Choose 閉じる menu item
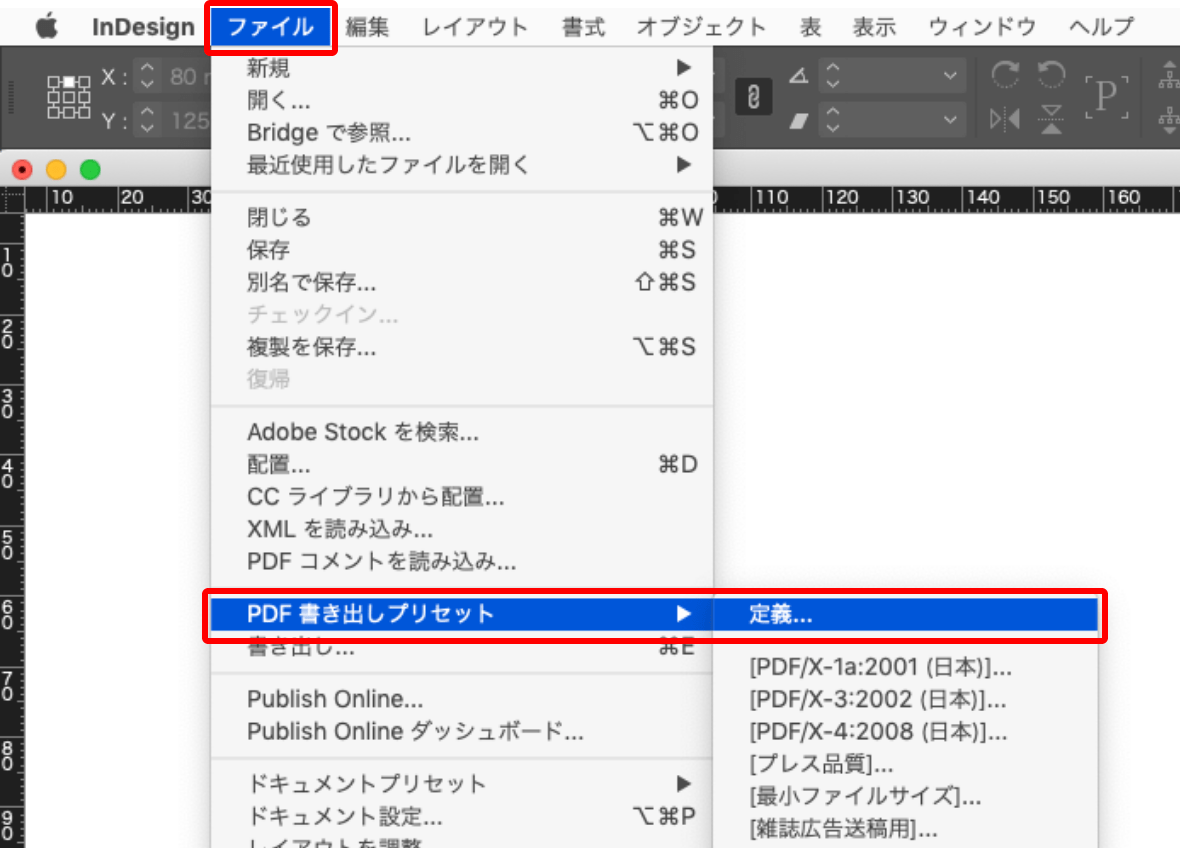 462,217
